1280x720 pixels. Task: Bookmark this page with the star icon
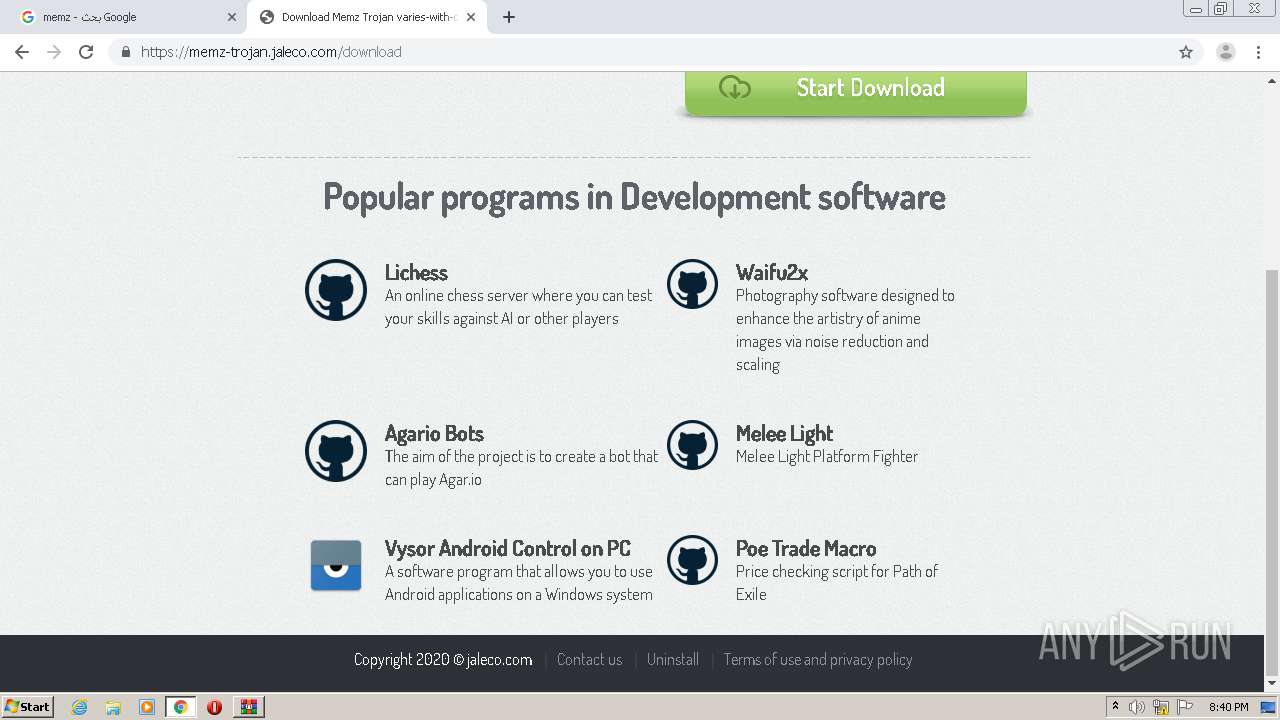click(1186, 52)
